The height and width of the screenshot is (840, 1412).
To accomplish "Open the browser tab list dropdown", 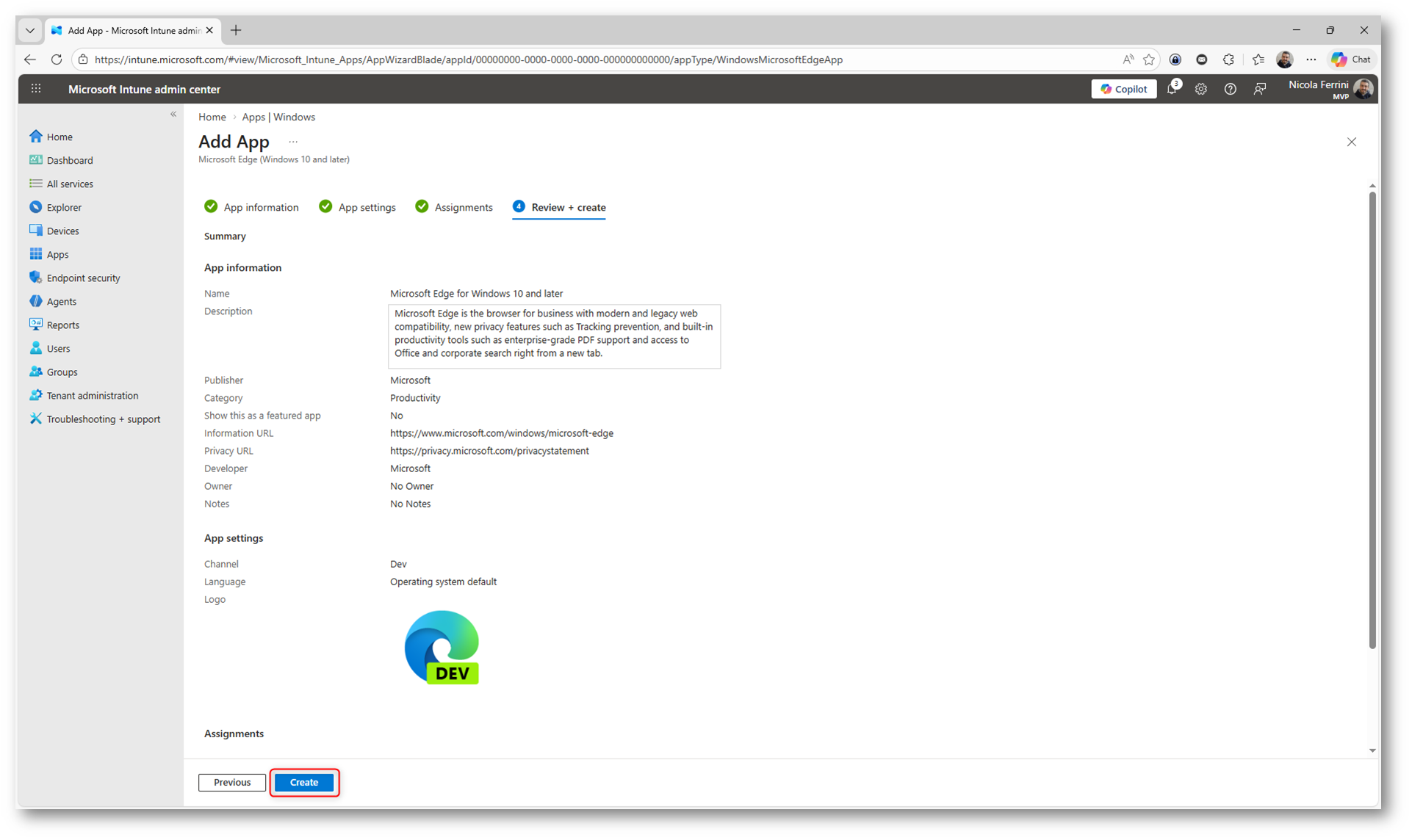I will pyautogui.click(x=30, y=30).
